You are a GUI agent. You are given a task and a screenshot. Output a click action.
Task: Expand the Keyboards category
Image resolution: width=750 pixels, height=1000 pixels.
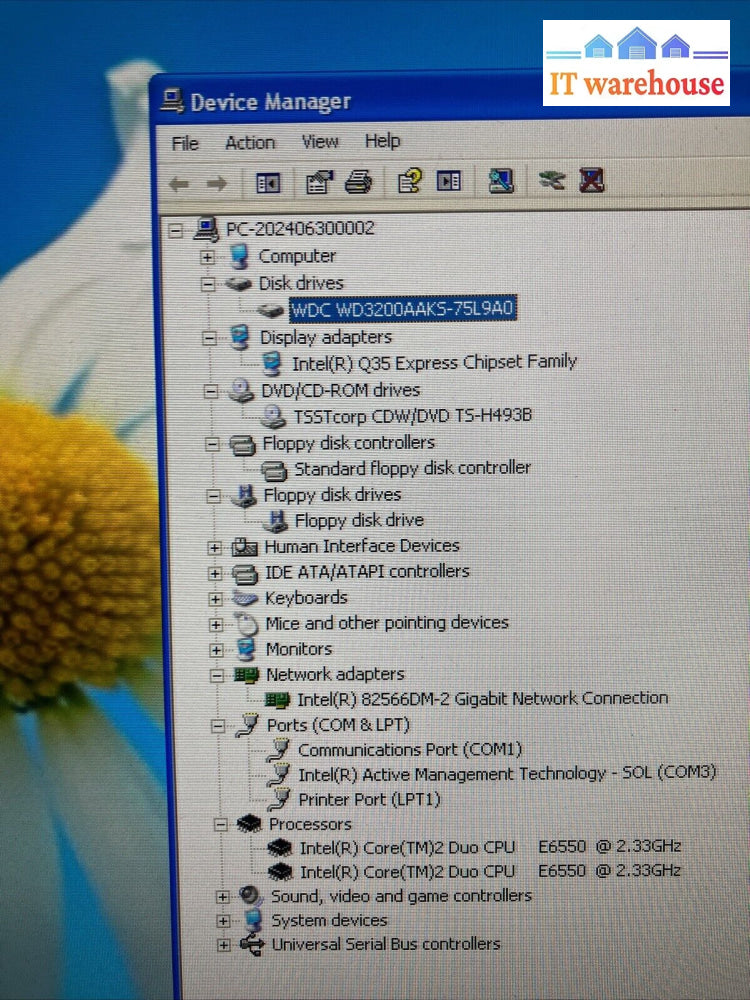tap(215, 599)
